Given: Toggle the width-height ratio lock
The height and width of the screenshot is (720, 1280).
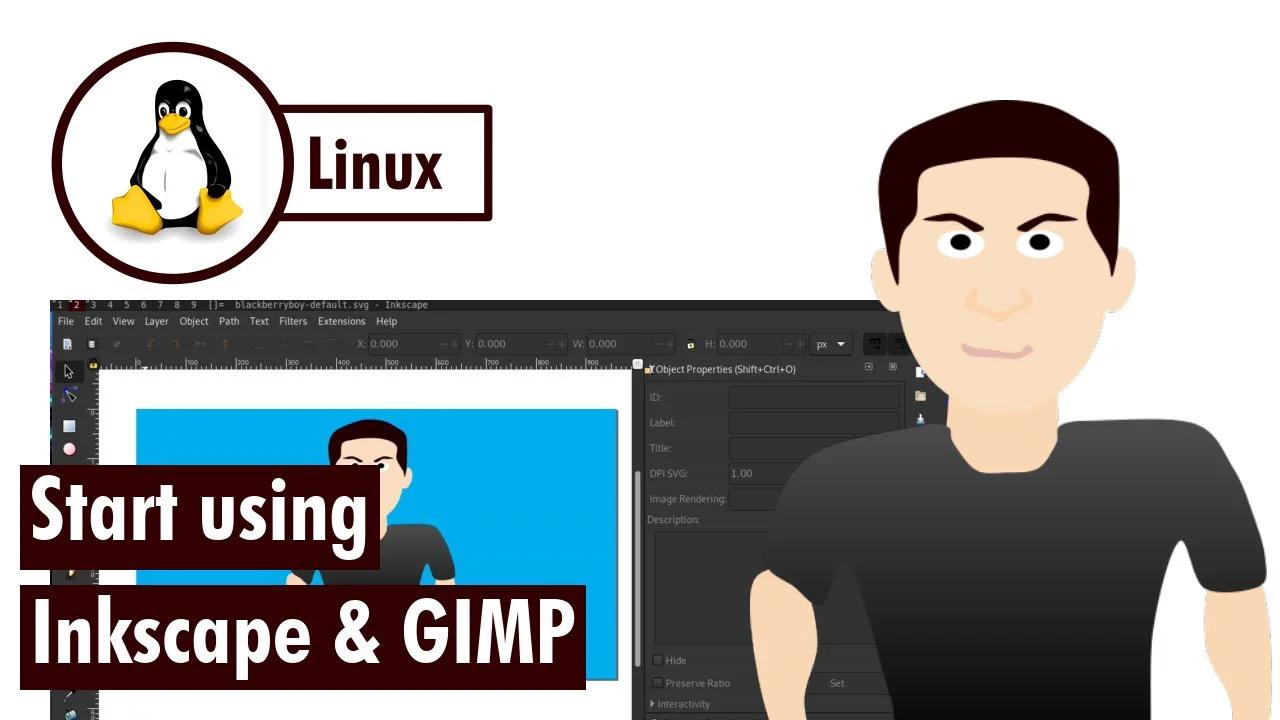Looking at the screenshot, I should (x=690, y=344).
